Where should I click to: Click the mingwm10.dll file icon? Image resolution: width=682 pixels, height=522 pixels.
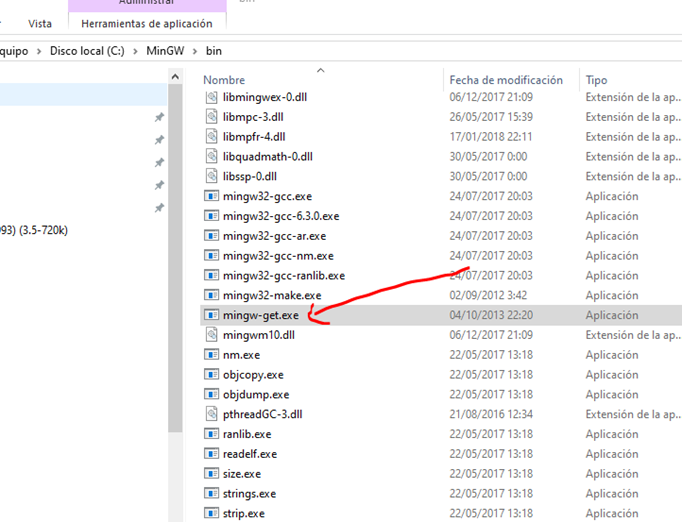[x=211, y=335]
